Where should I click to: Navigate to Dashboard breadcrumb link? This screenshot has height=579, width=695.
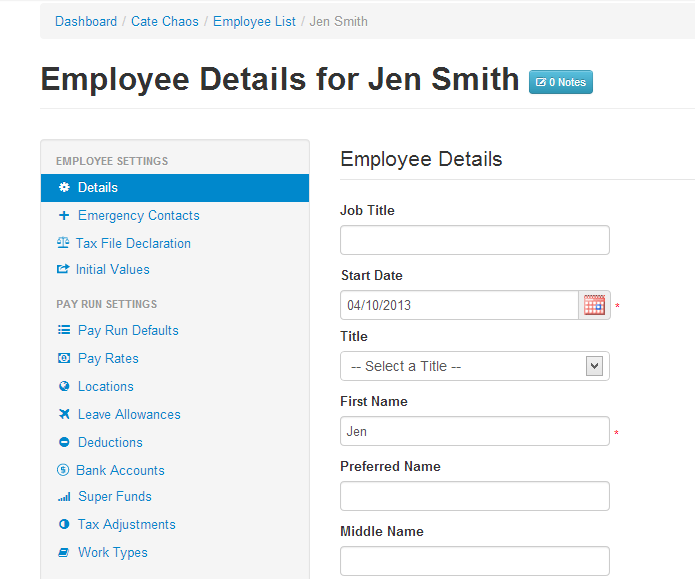click(86, 21)
